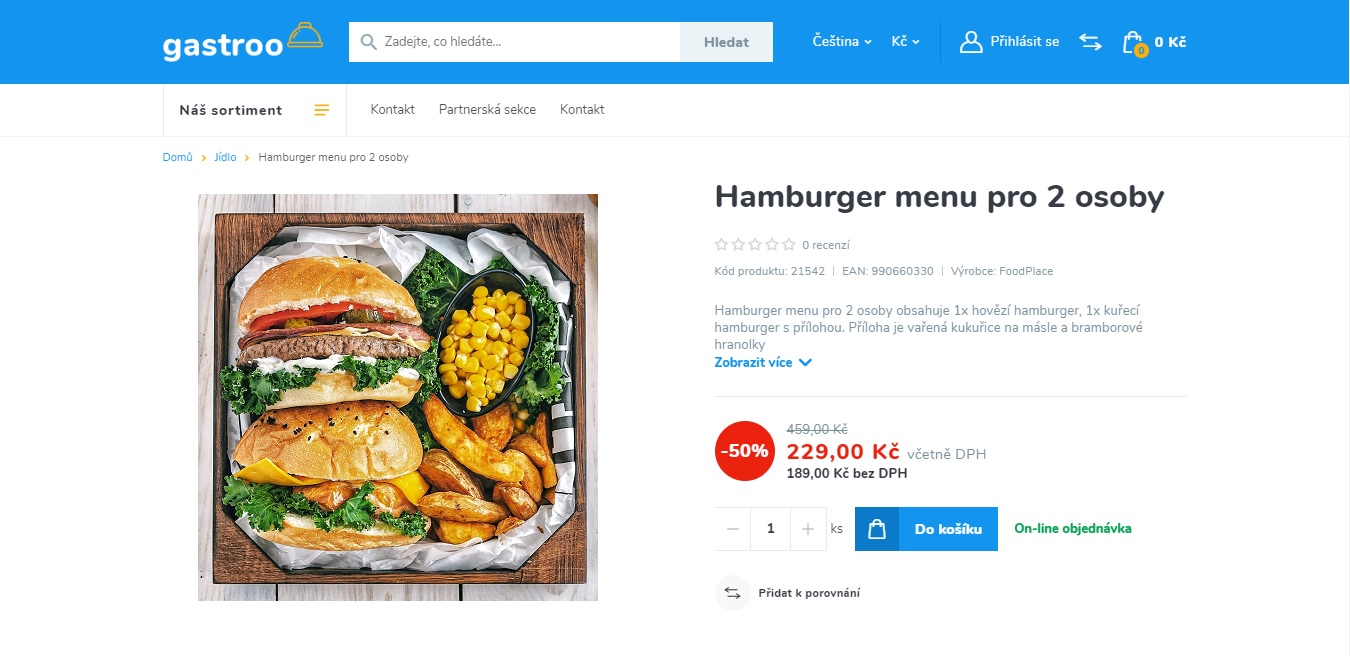Click the star rating row
The width and height of the screenshot is (1350, 656).
coord(755,244)
